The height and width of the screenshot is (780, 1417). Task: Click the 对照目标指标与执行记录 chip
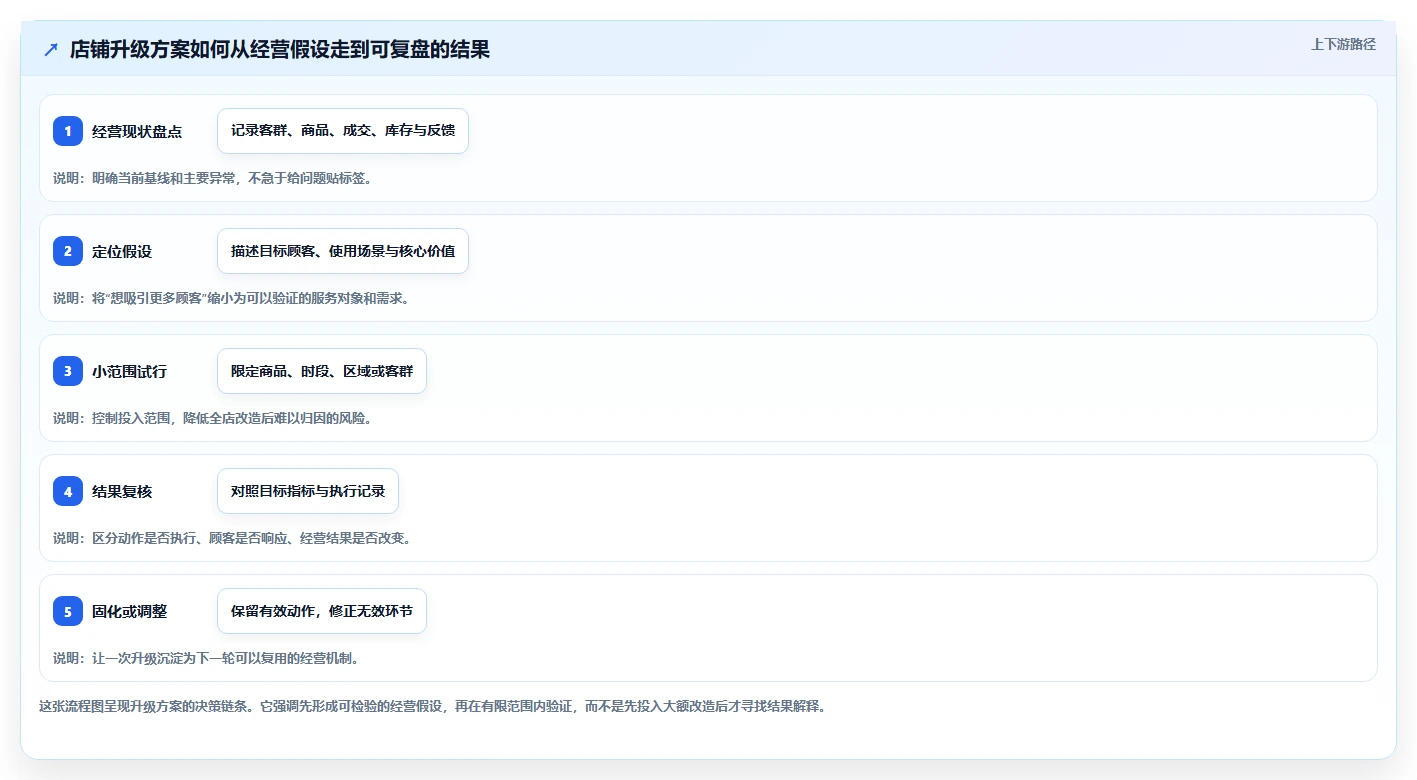(x=308, y=491)
